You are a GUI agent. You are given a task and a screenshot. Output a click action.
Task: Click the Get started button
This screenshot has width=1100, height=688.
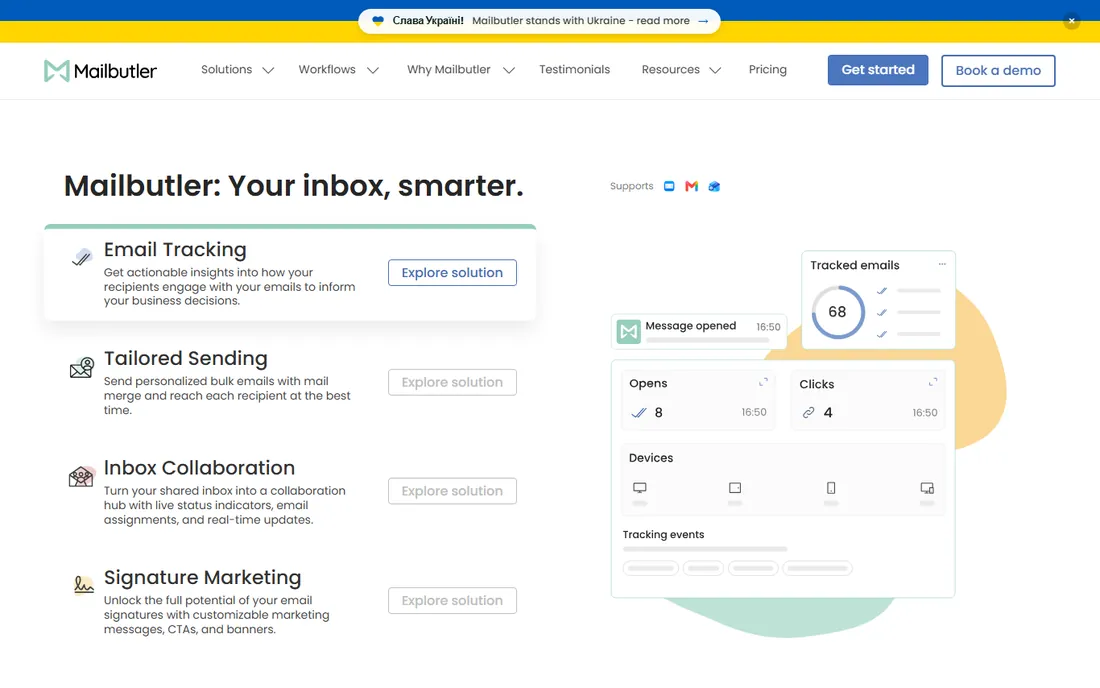click(x=878, y=70)
